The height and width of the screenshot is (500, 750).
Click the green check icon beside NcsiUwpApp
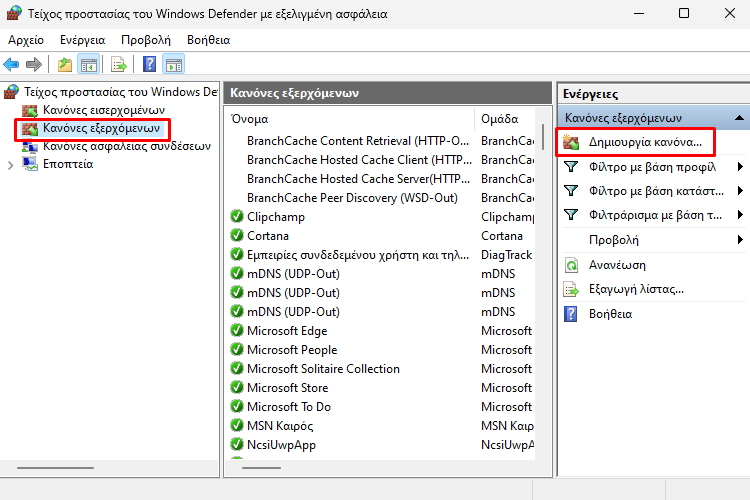click(237, 444)
